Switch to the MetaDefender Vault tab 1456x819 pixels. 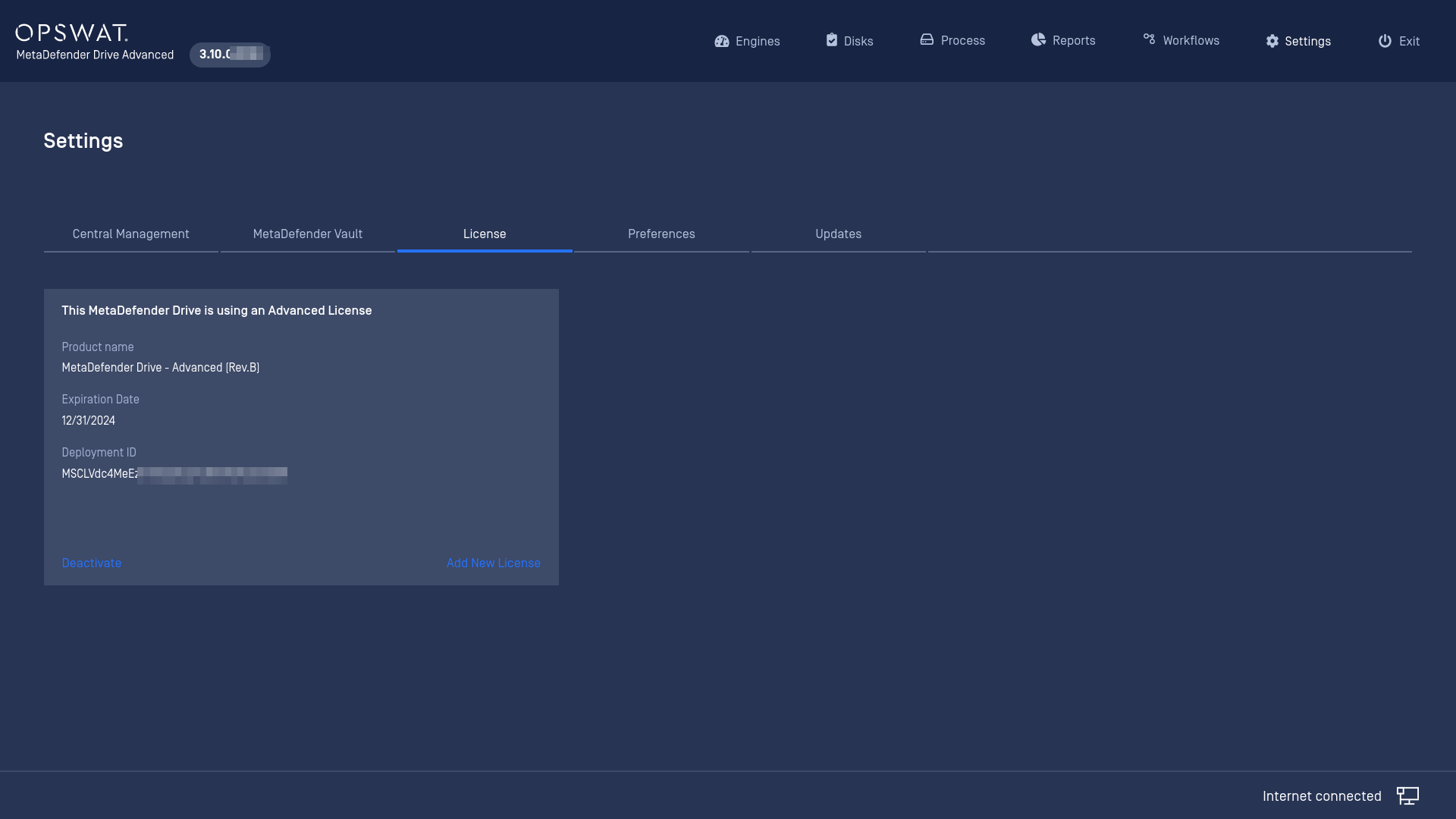(307, 234)
